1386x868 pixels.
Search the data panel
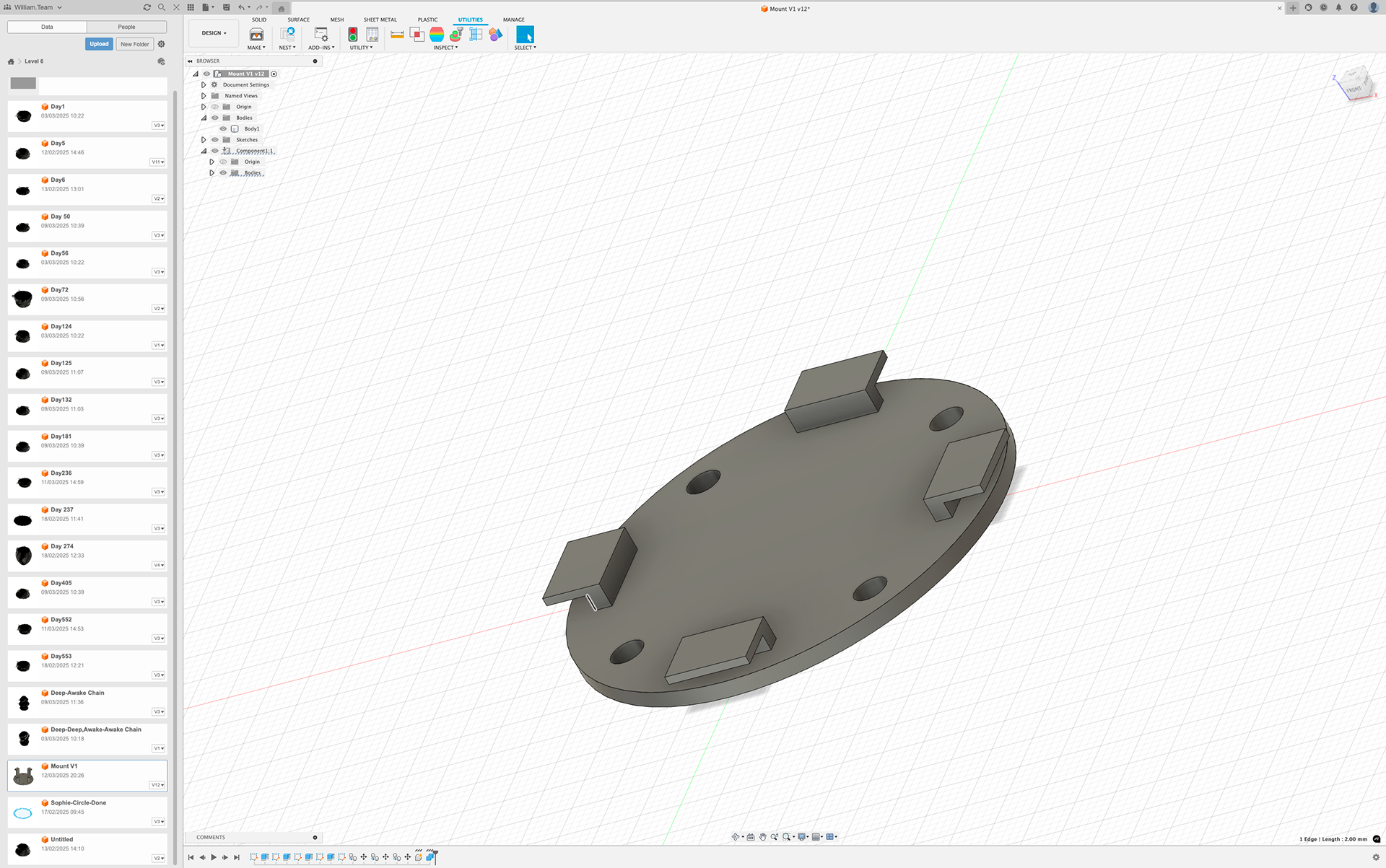click(x=162, y=7)
